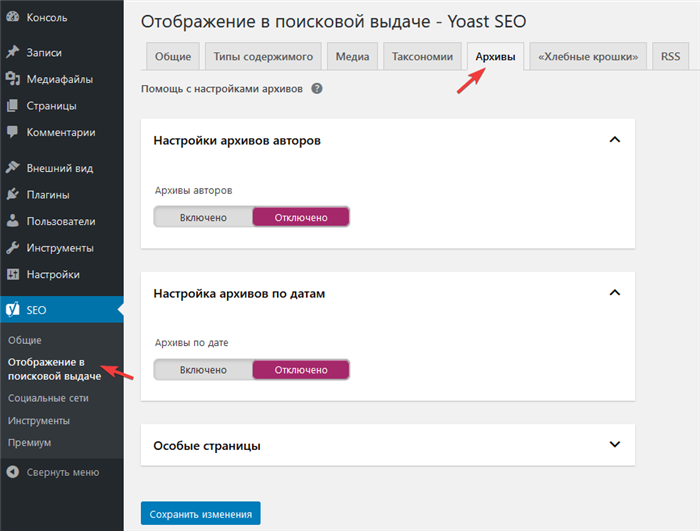Open Социальные сети in SEO submenu
Viewport: 700px width, 531px height.
point(48,398)
